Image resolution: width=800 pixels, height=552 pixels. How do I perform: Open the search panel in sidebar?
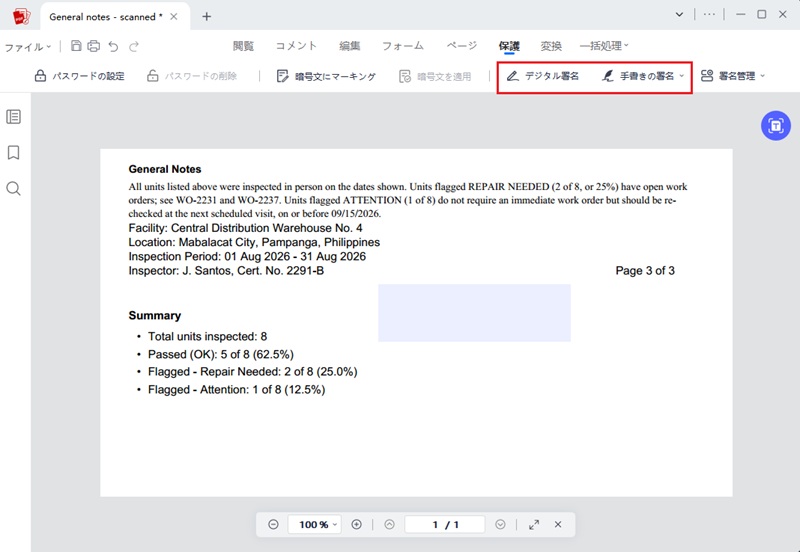(x=14, y=189)
